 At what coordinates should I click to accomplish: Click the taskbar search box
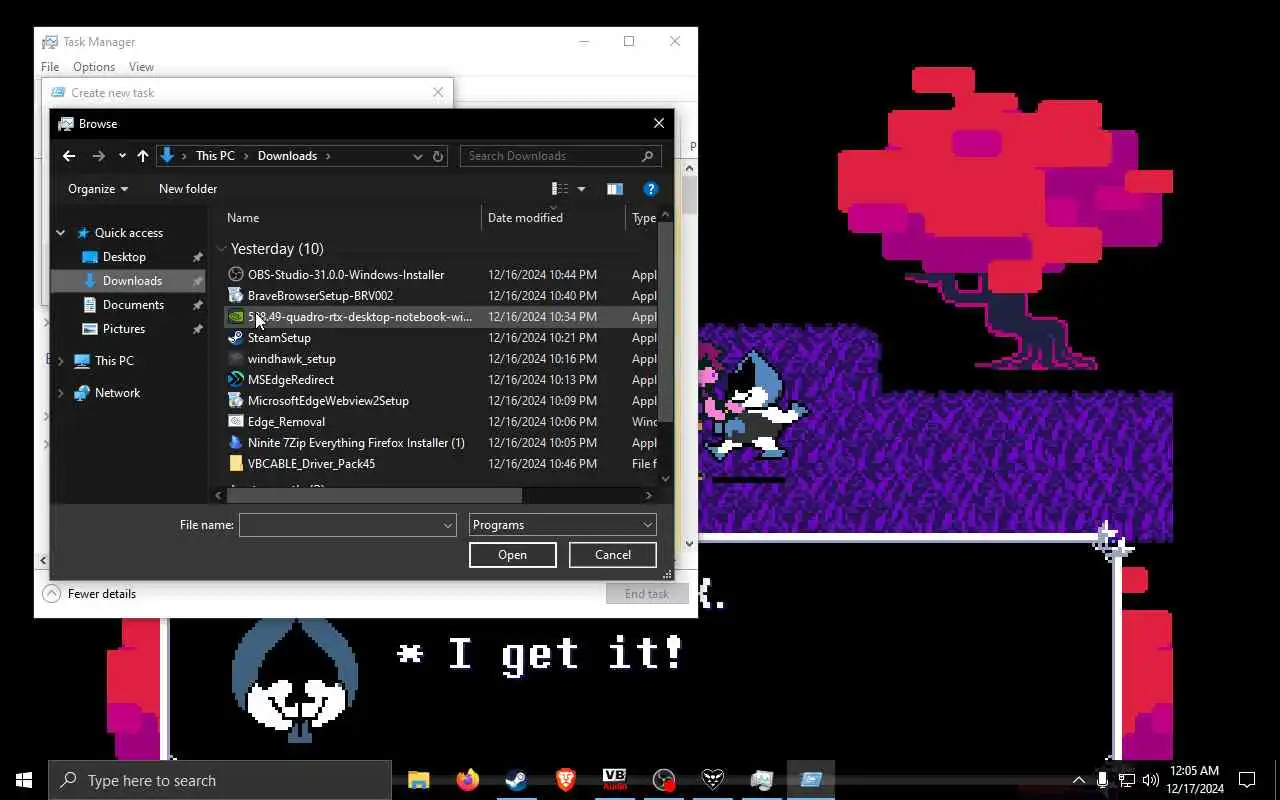[x=220, y=780]
